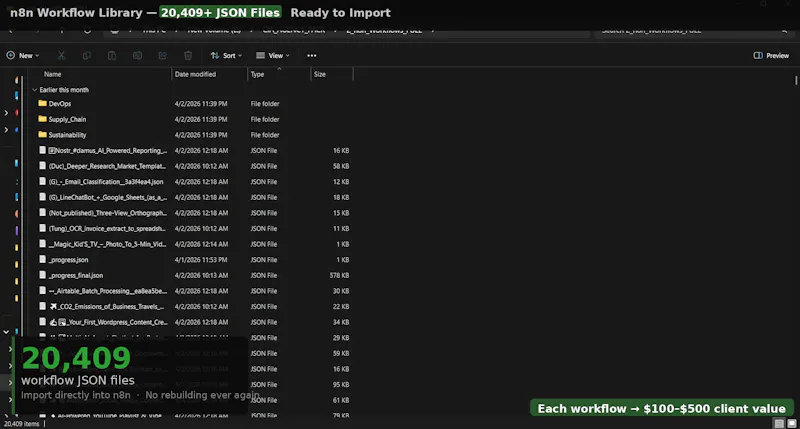
Task: Click the 4/2/2026 12:14 AM date cell
Action: (202, 244)
